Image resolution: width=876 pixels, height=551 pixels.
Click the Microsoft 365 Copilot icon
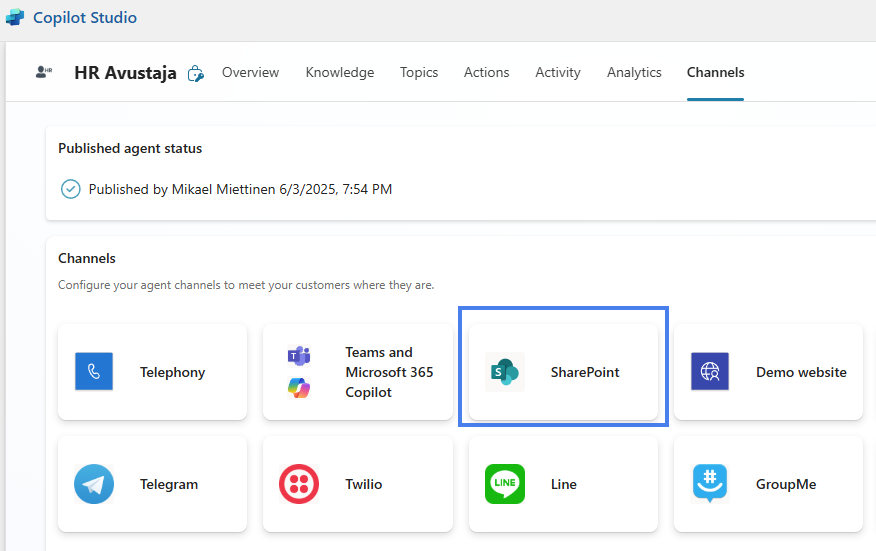(x=299, y=388)
